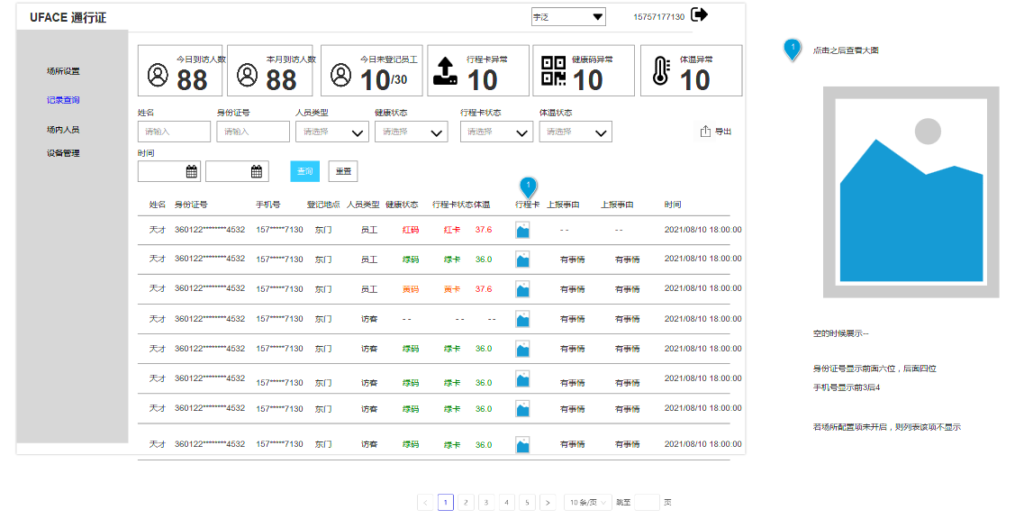This screenshot has height=528, width=1024.
Task: Expand the 健康状态 filter dropdown
Action: coord(411,132)
